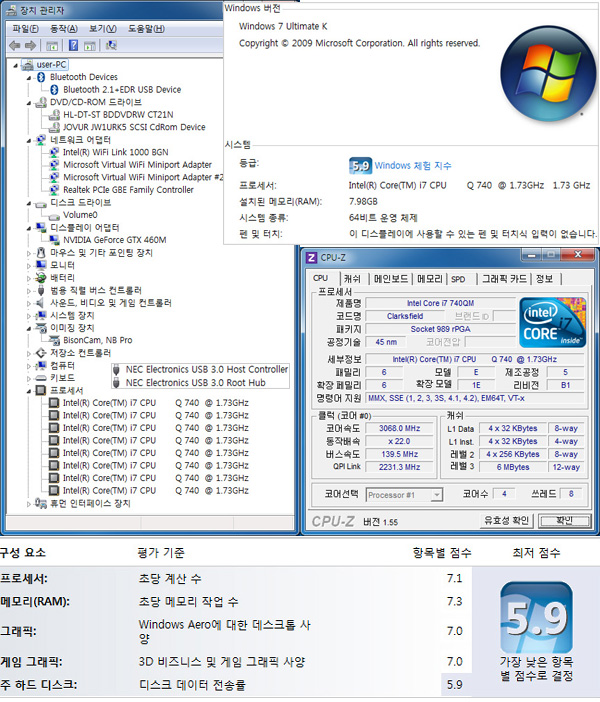Select Intel(R) WiFi Link 1000 BGN adapter
Screen dimensions: 600x702
tap(116, 152)
